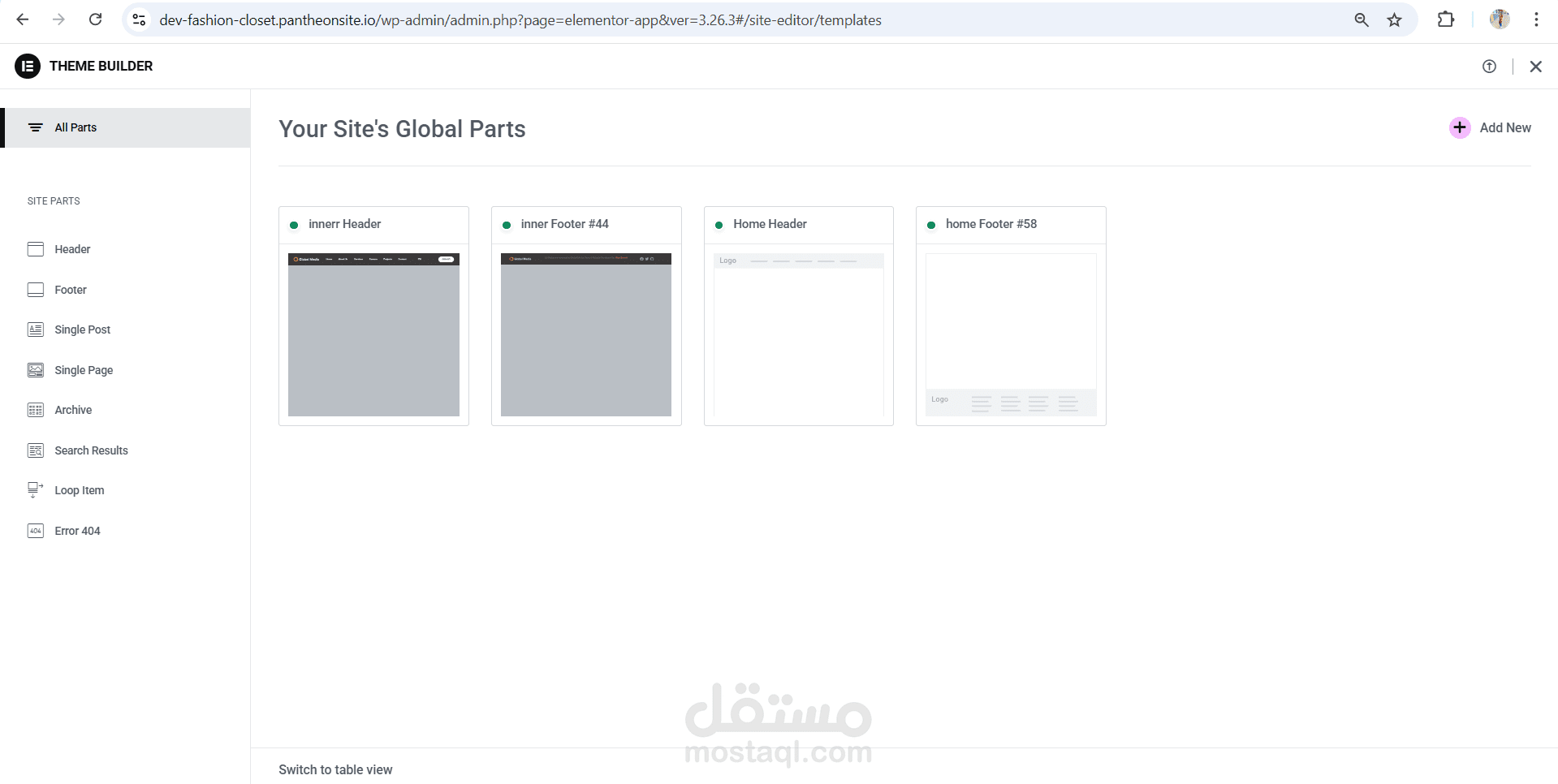This screenshot has height=784, width=1558.
Task: Select the All Parts menu item
Action: pyautogui.click(x=125, y=127)
